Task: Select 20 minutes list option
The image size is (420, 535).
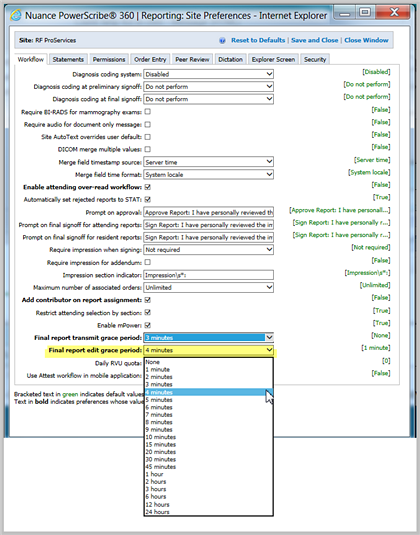Action: click(208, 452)
